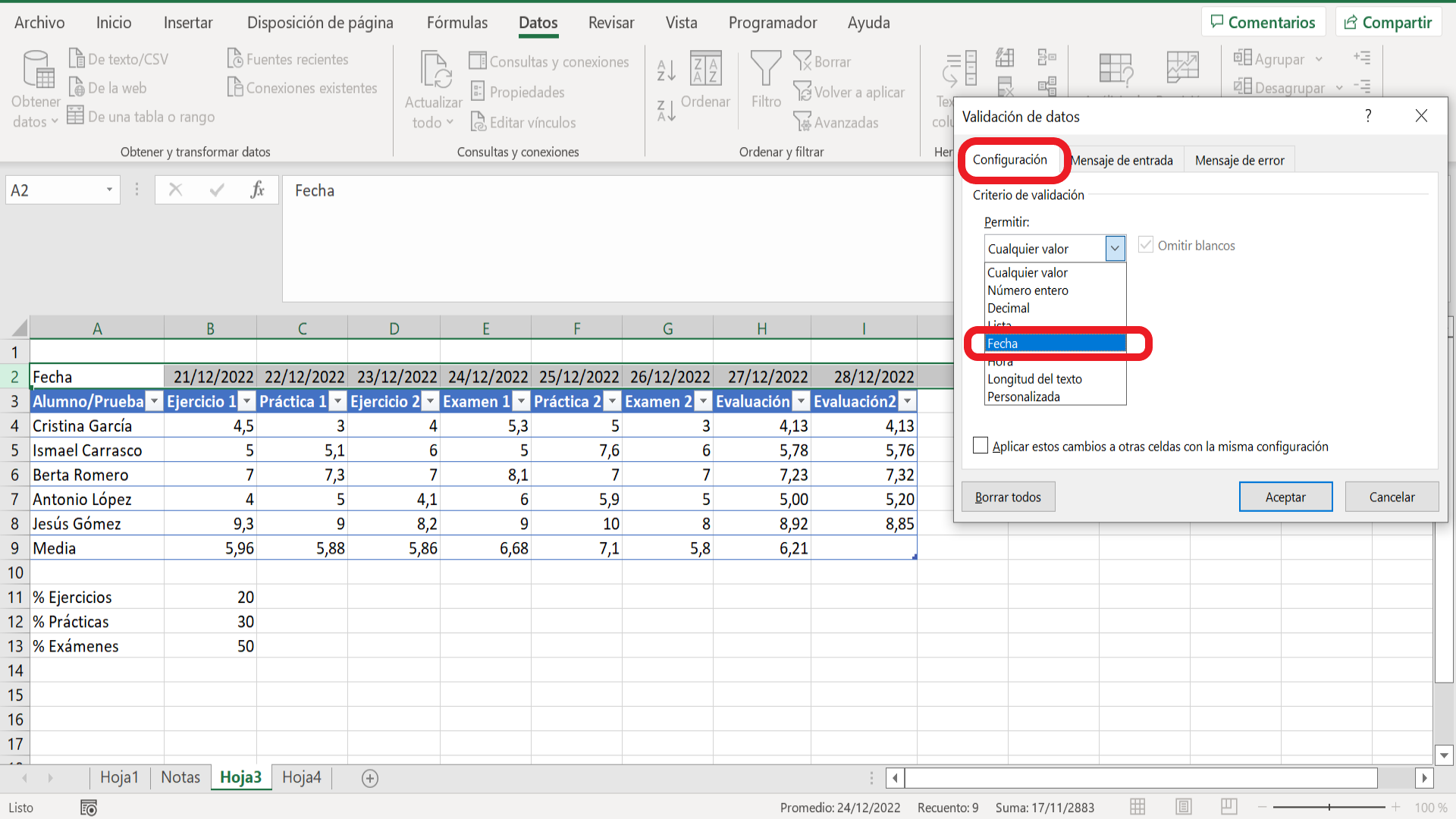Open filter dropdown for Práctica 1
The width and height of the screenshot is (1456, 819).
(338, 402)
